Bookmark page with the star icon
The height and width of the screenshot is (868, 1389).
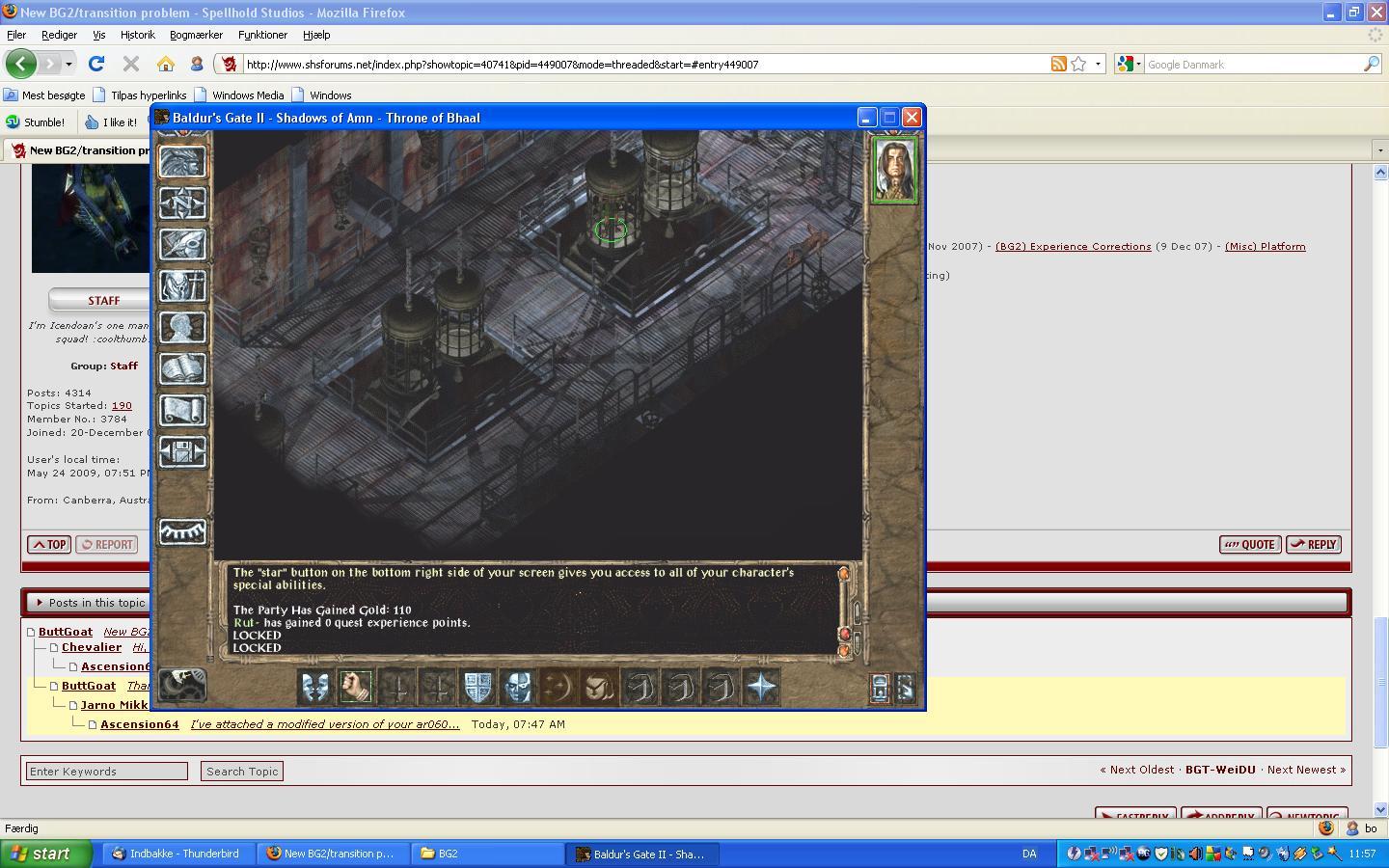click(1078, 64)
